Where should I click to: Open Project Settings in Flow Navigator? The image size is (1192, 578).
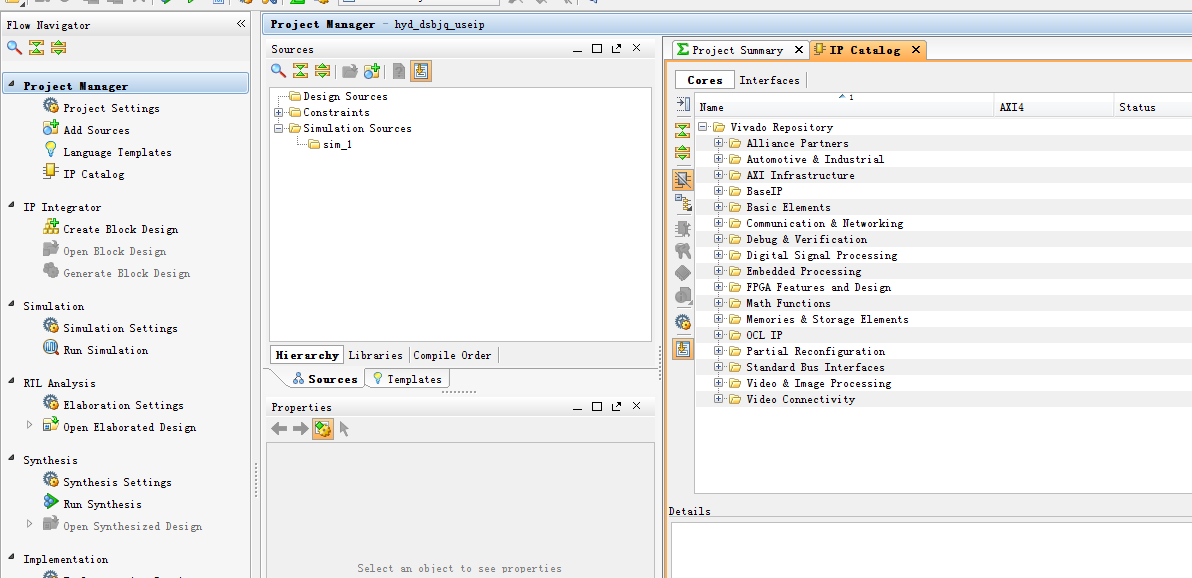[x=110, y=108]
